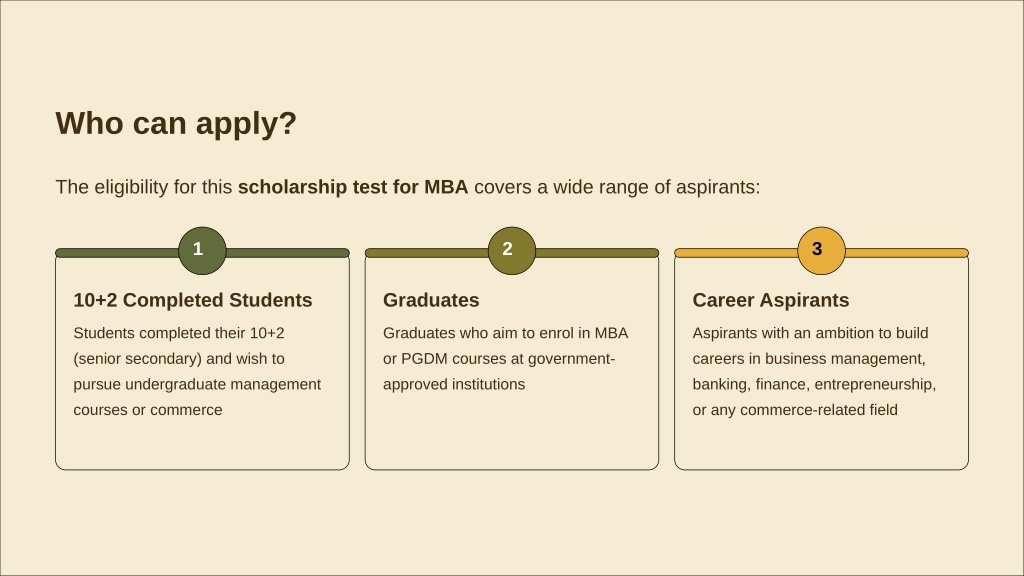This screenshot has height=576, width=1024.
Task: Select the '10+2 Completed Students' heading
Action: tap(193, 300)
